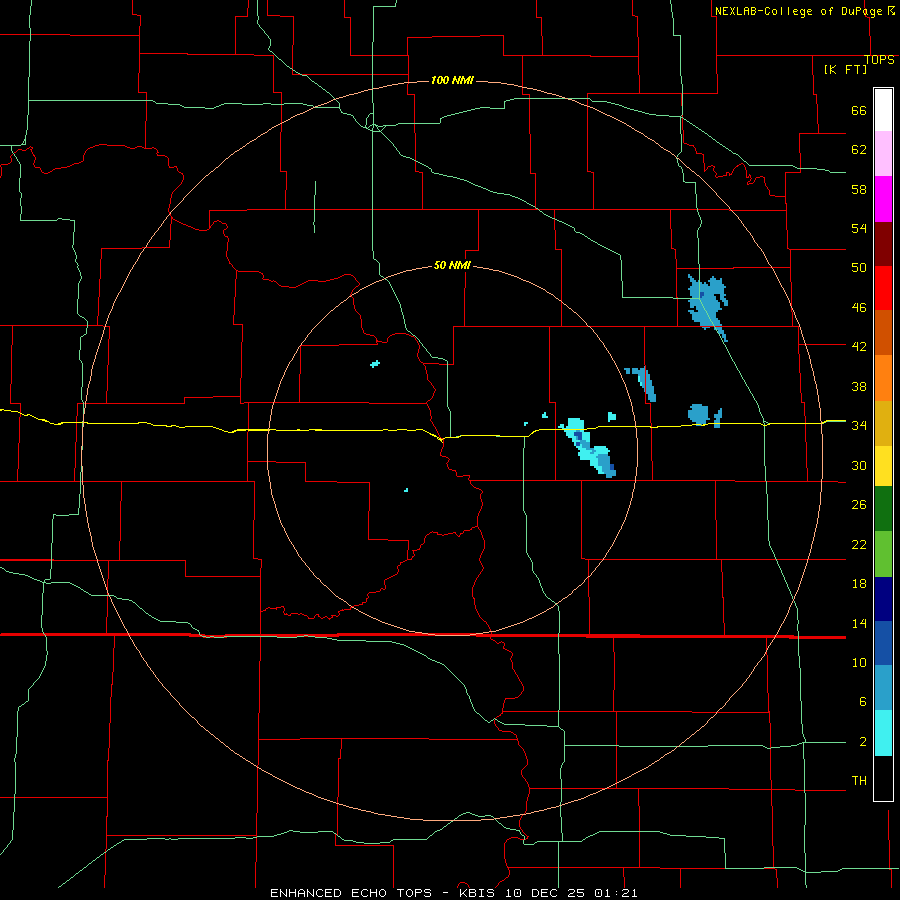
Task: Click the "10 DEC 25" date text
Action: click(546, 893)
